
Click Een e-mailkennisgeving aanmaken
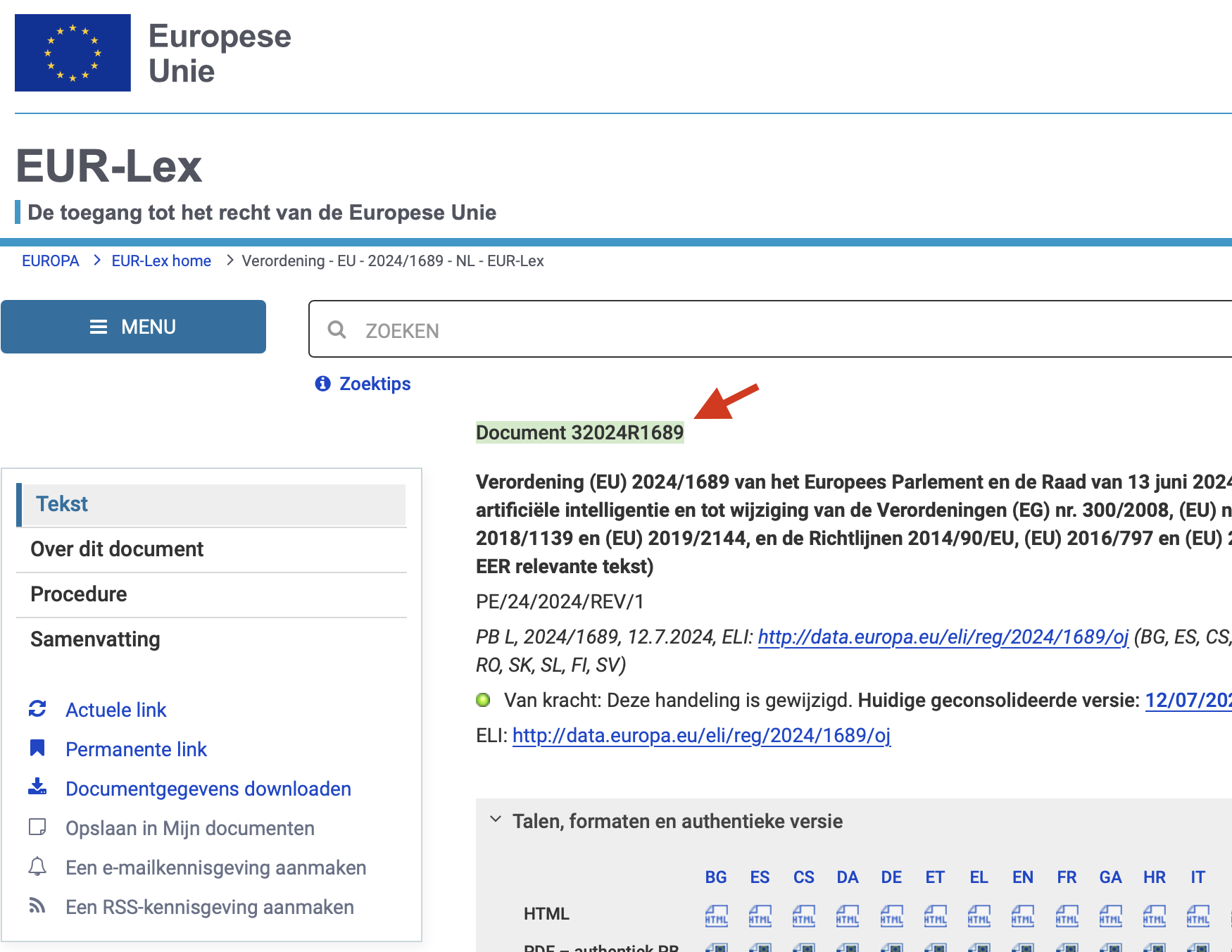tap(216, 868)
